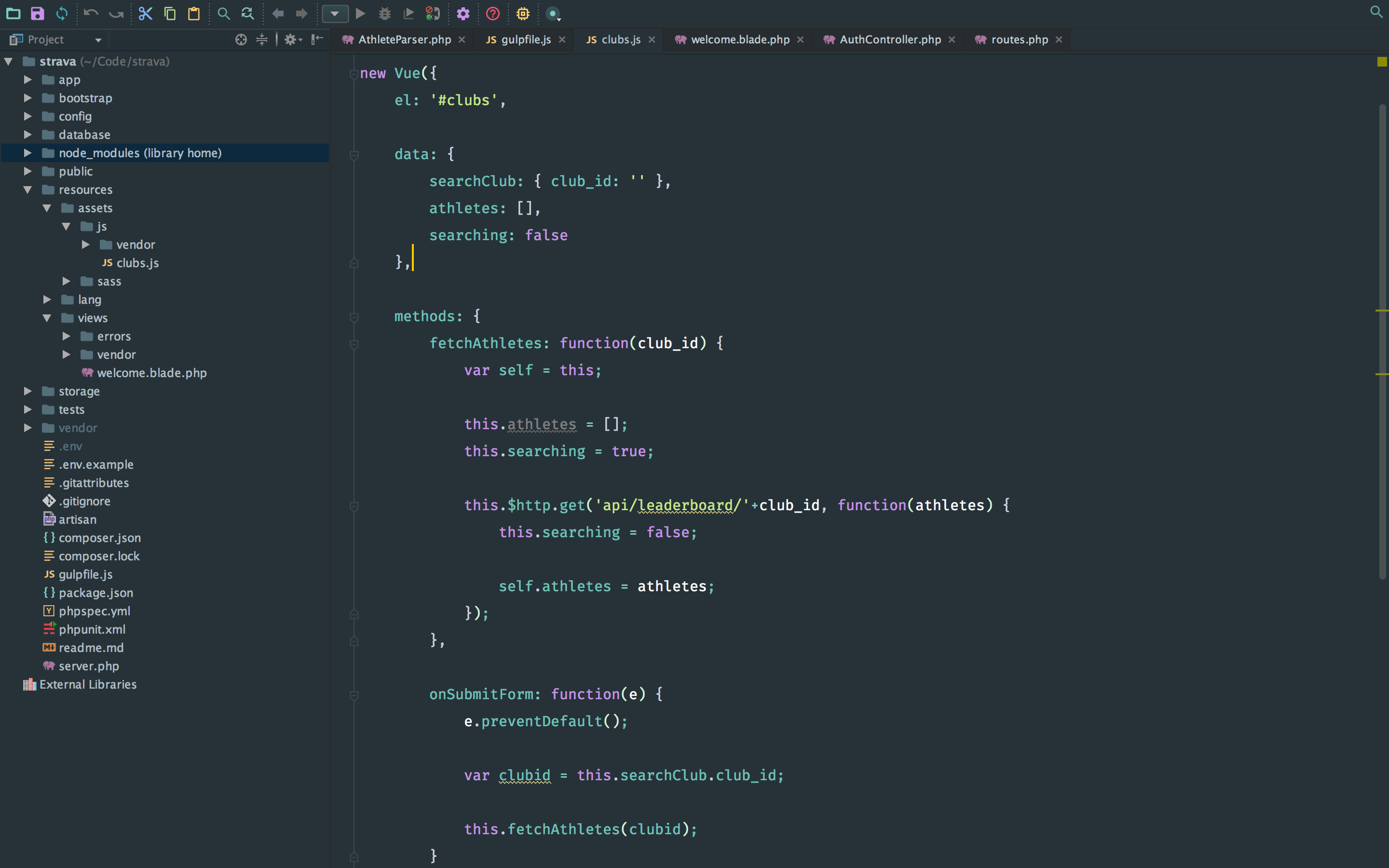Click the Paste clipboard icon

pyautogui.click(x=194, y=13)
